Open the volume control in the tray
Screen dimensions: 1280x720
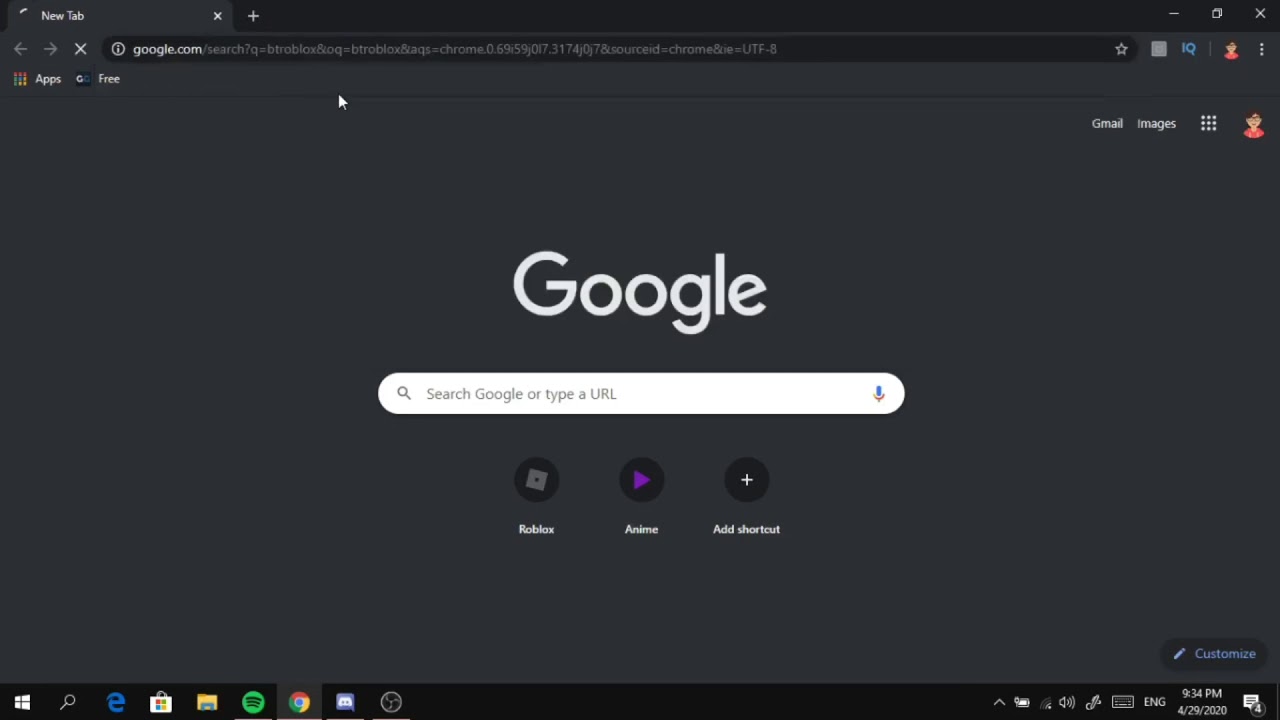(x=1067, y=702)
